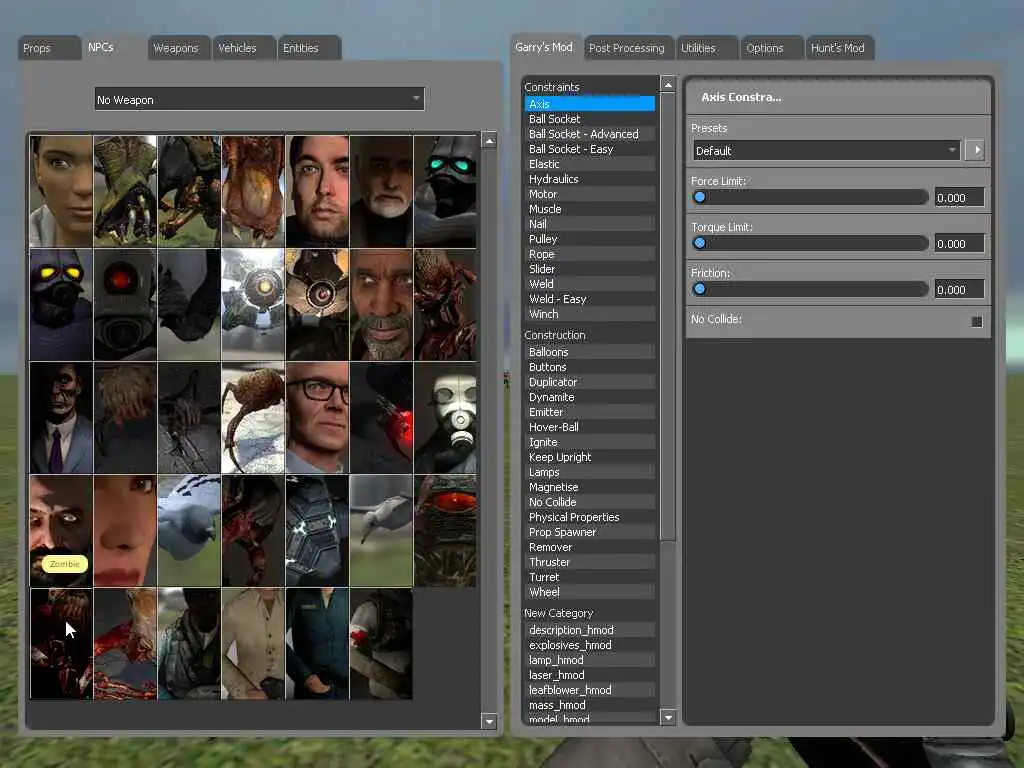Select the Hover-Ball tool

590,427
